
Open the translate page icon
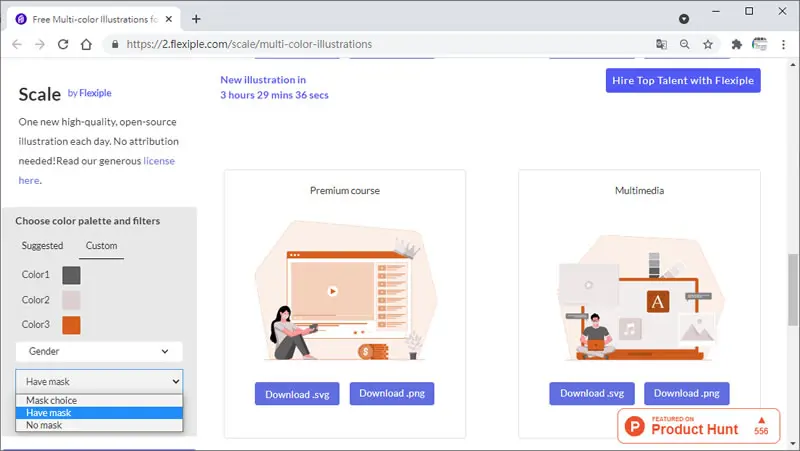coord(661,44)
